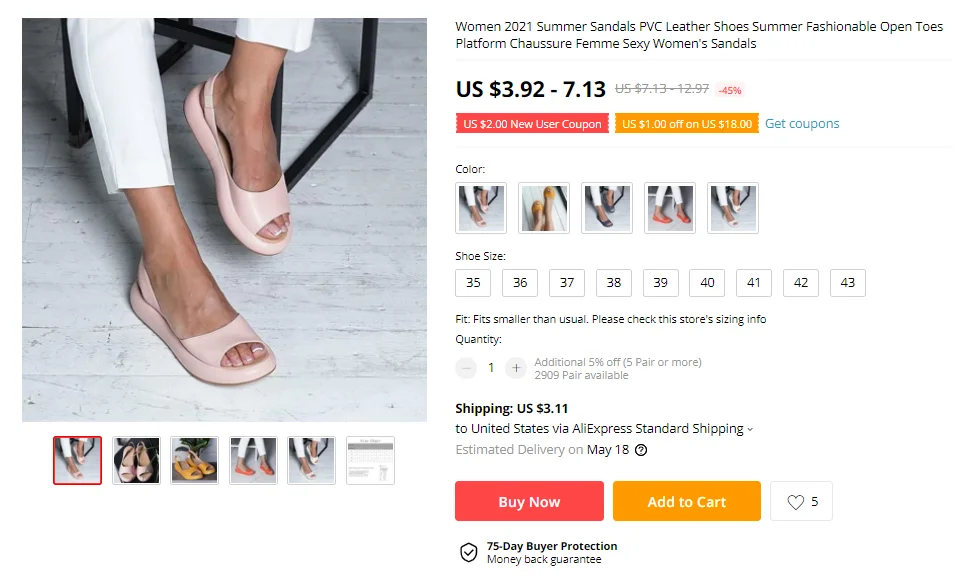View the size chart thumbnail

(x=370, y=460)
